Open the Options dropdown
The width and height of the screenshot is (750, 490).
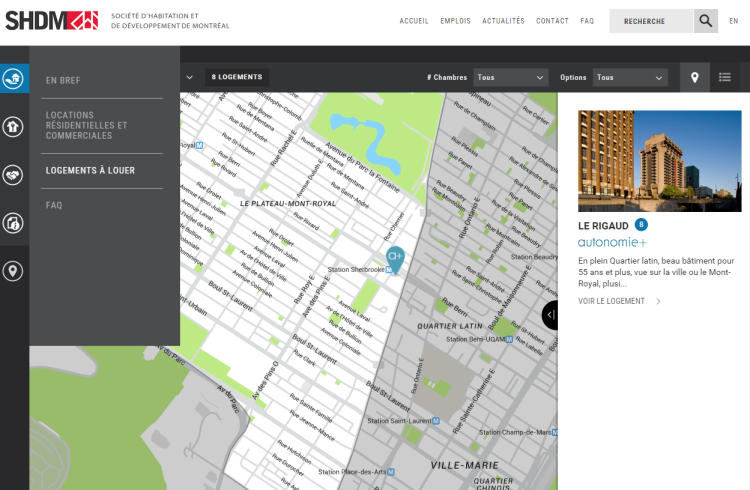pyautogui.click(x=630, y=77)
